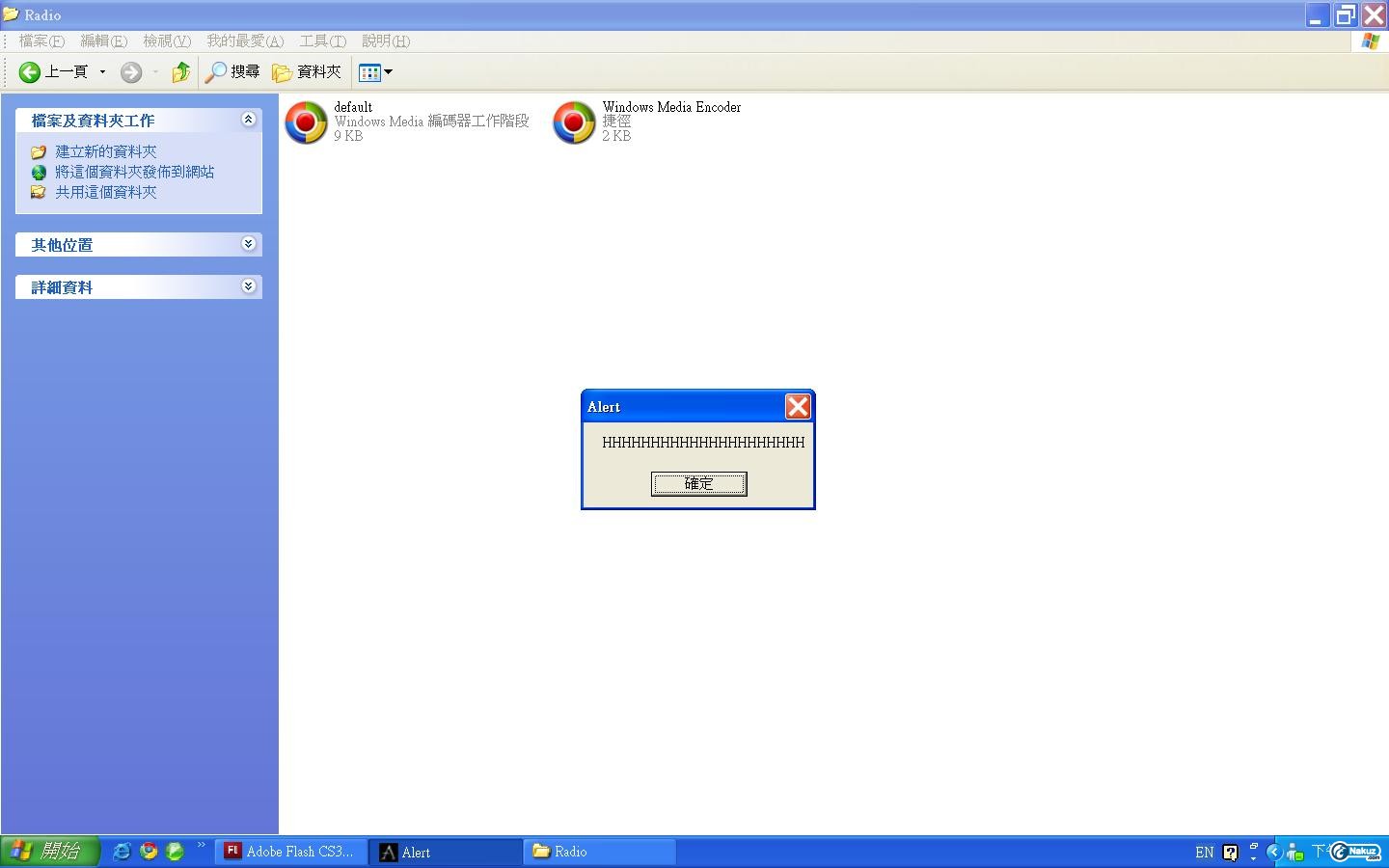Open the 搜尋 search pane

coord(231,71)
